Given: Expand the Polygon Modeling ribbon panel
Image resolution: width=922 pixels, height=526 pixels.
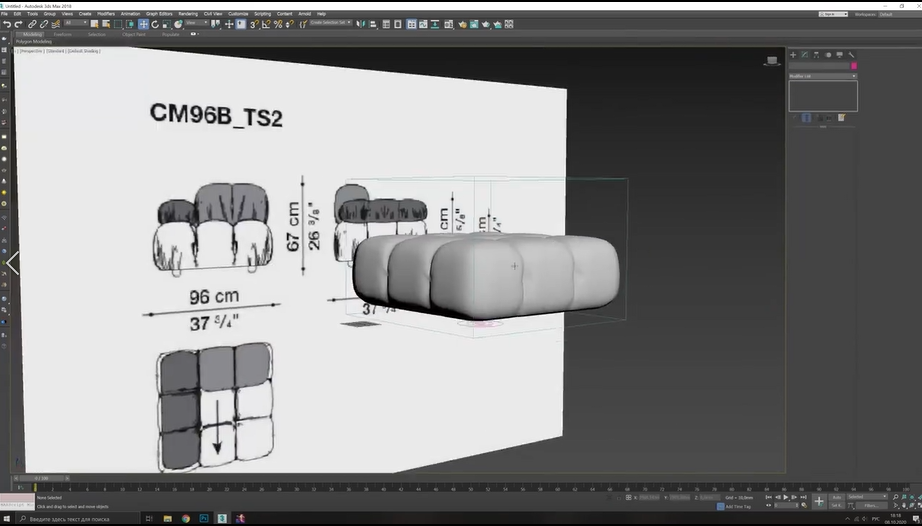Looking at the screenshot, I should 34,42.
